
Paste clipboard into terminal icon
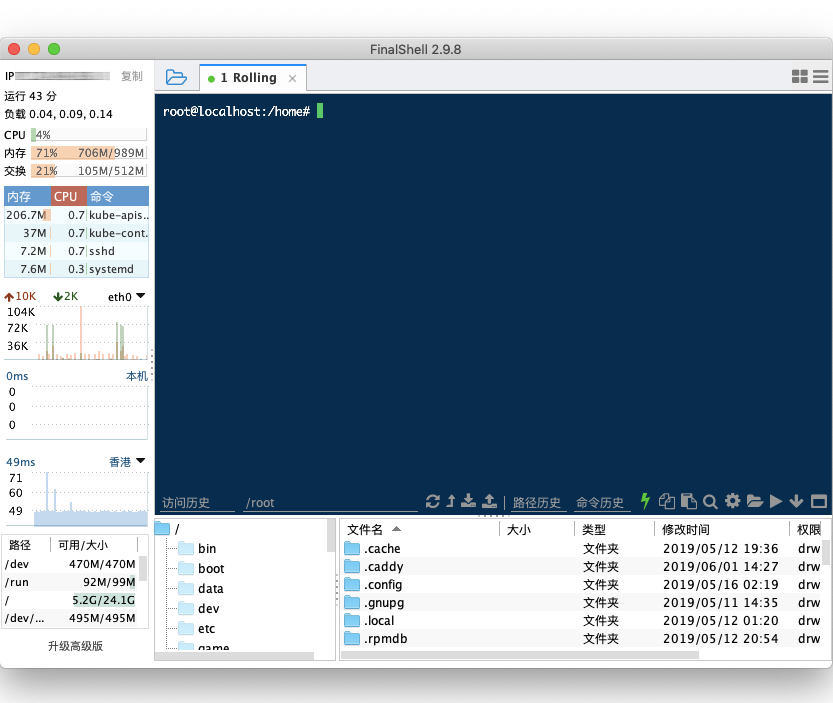(x=688, y=501)
